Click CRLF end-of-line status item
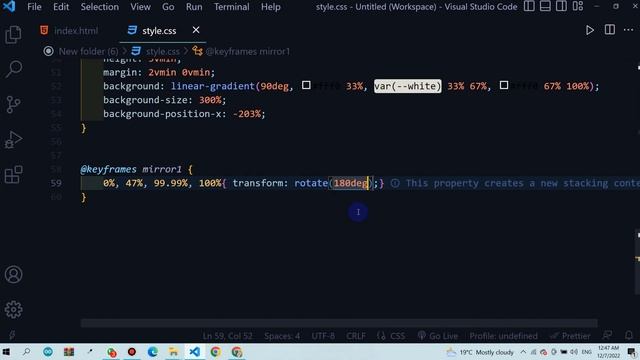Screen dimensions: 640x360 pos(356,336)
